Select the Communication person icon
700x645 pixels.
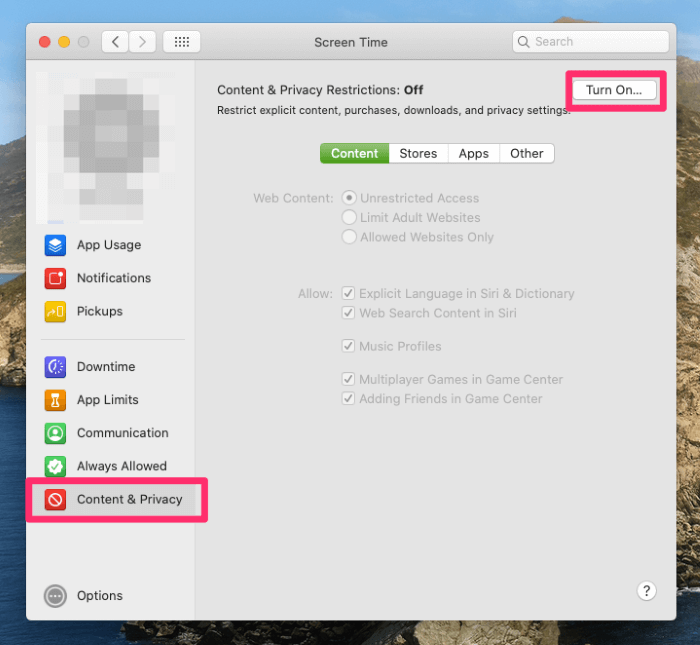56,433
